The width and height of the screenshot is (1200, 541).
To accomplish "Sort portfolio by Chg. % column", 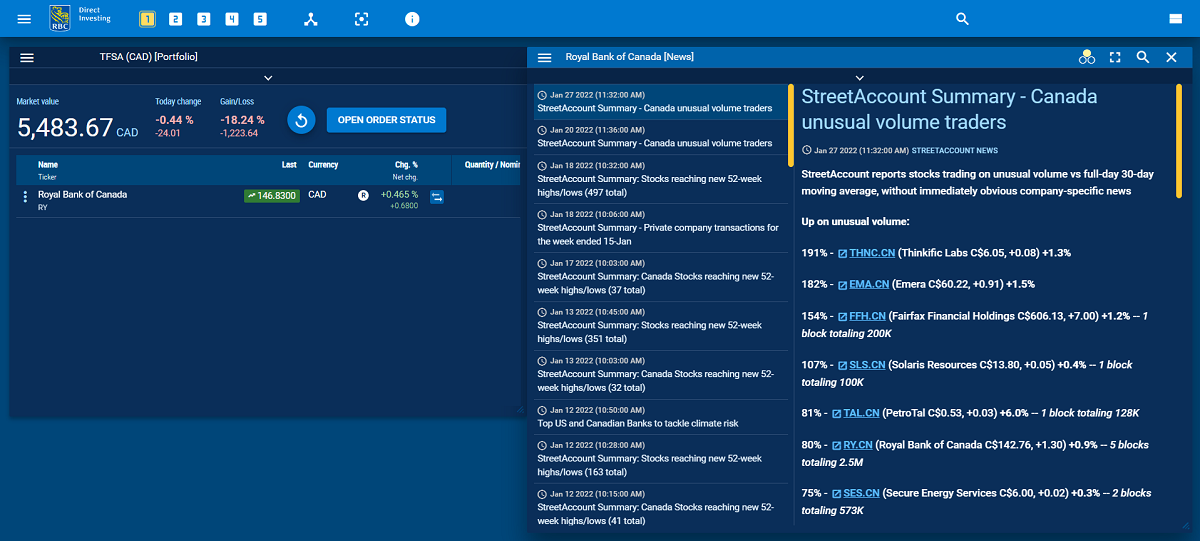I will click(x=406, y=165).
